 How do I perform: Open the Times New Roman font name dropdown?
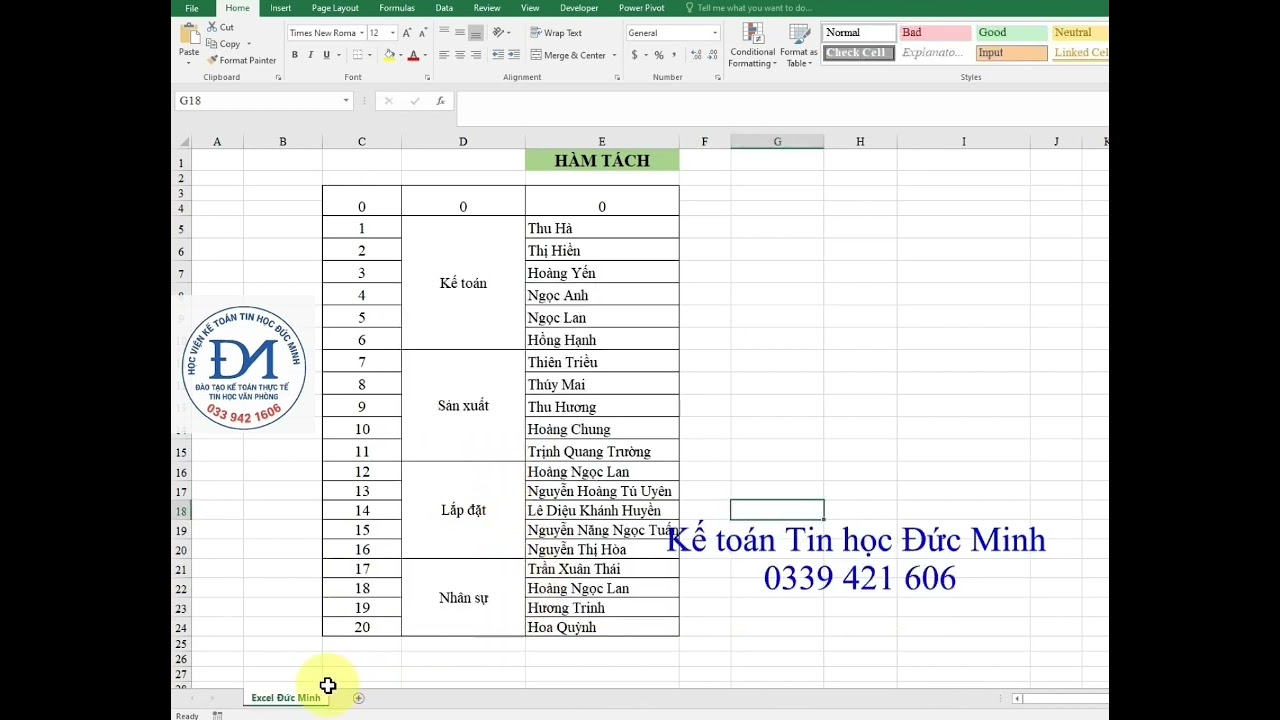click(x=361, y=33)
